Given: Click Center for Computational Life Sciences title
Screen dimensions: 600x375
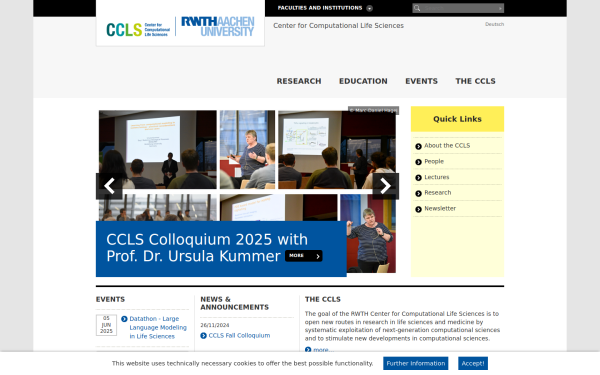Looking at the screenshot, I should (x=338, y=26).
